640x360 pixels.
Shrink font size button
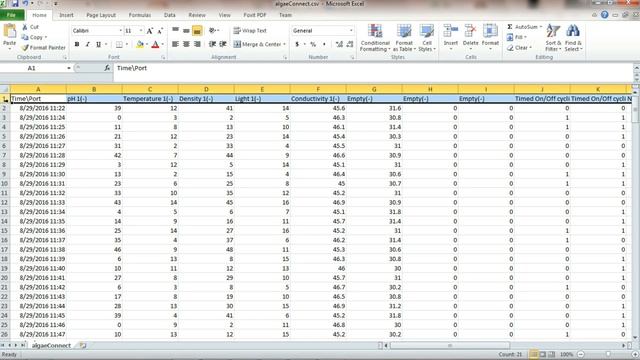click(160, 31)
